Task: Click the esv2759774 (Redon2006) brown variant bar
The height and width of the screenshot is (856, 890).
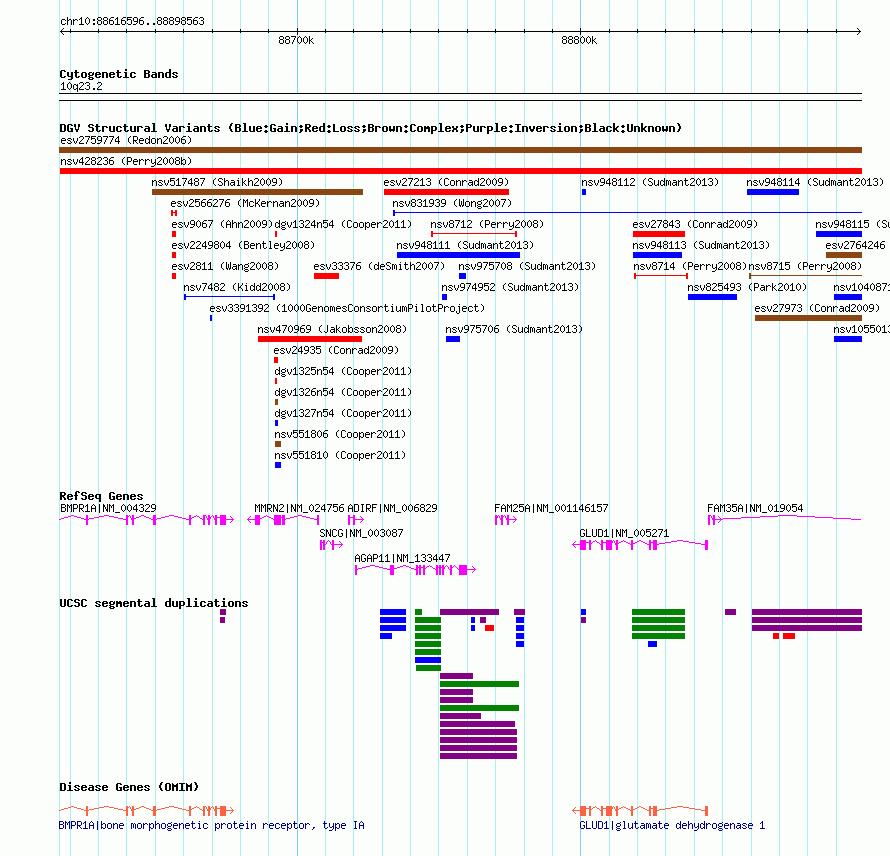Action: [x=460, y=150]
